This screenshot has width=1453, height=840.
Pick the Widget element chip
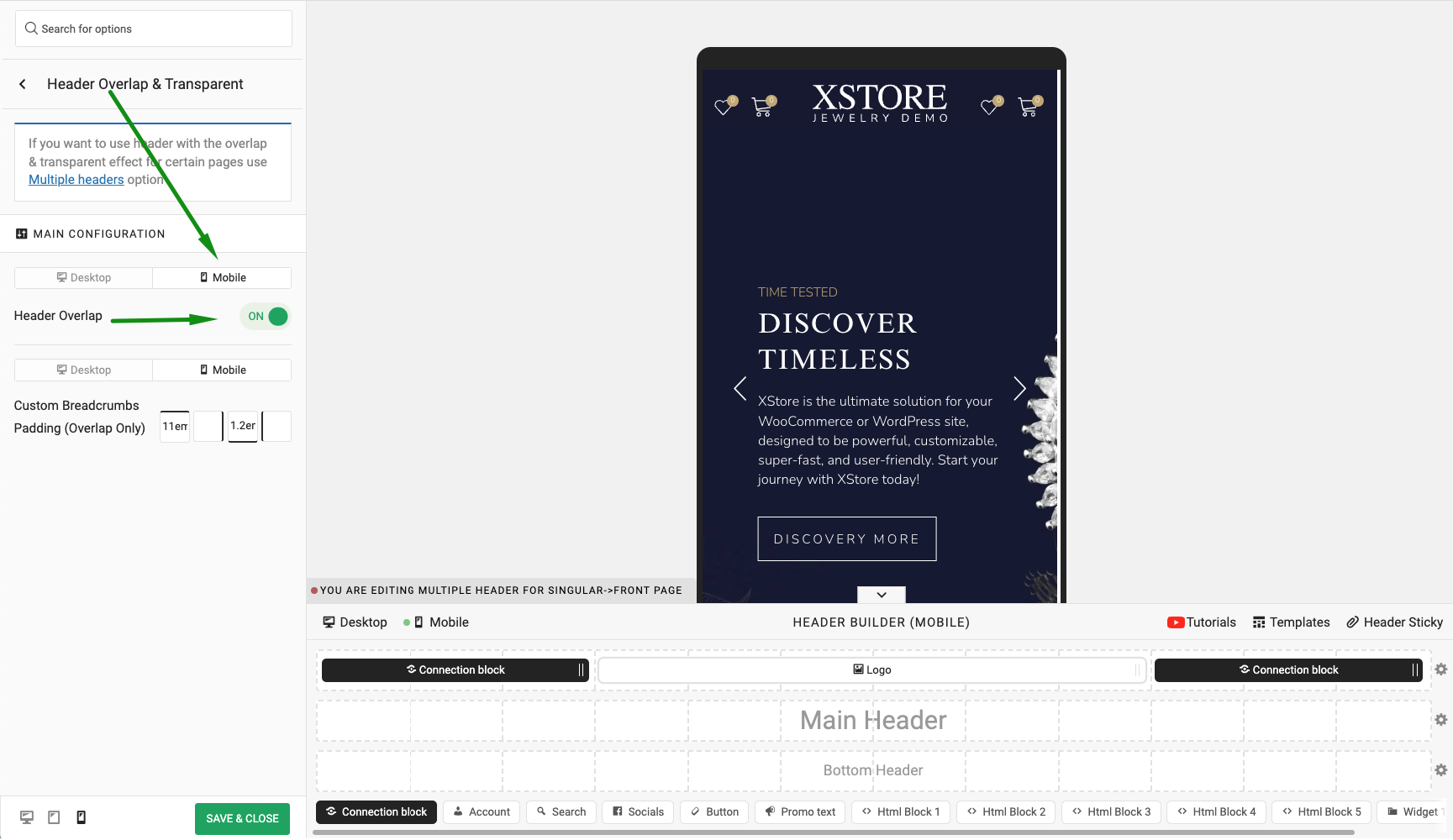(1414, 812)
